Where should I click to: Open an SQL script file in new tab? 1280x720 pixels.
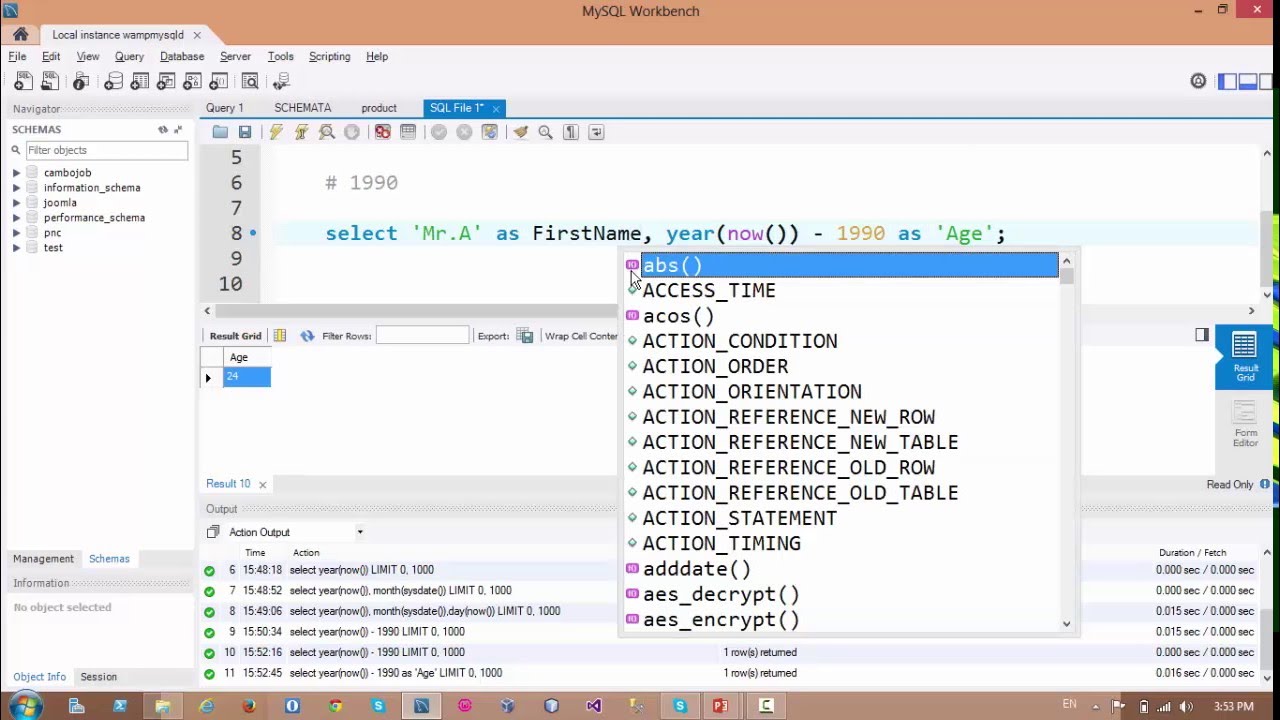pos(49,81)
